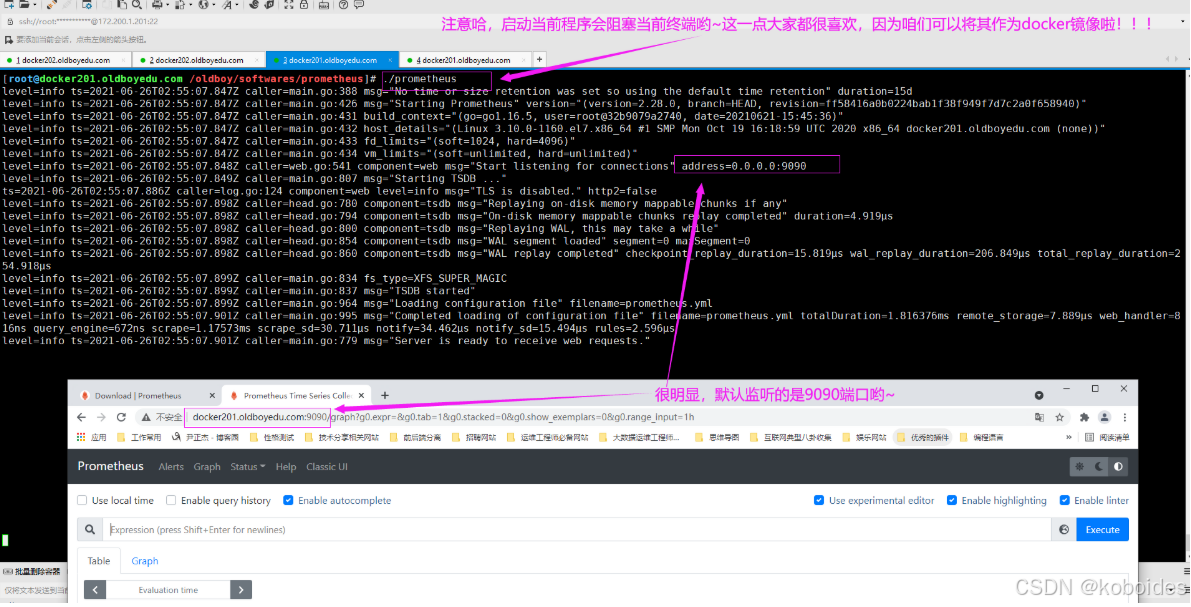Open the reading list icon
The image size is (1191, 607).
(1089, 438)
